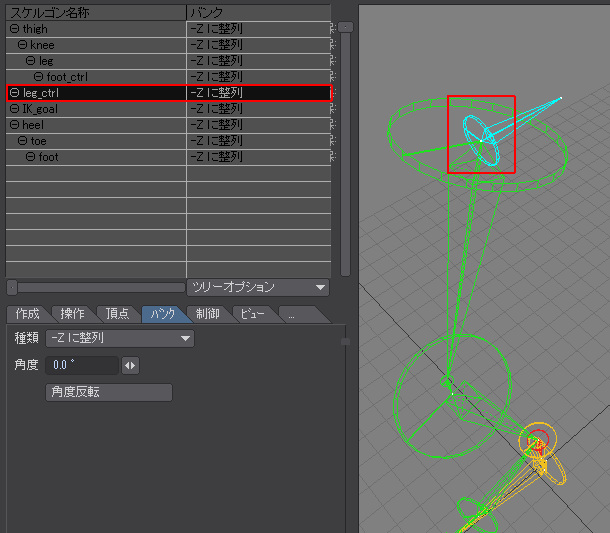
Task: Collapse the heel tree node
Action: pyautogui.click(x=14, y=124)
